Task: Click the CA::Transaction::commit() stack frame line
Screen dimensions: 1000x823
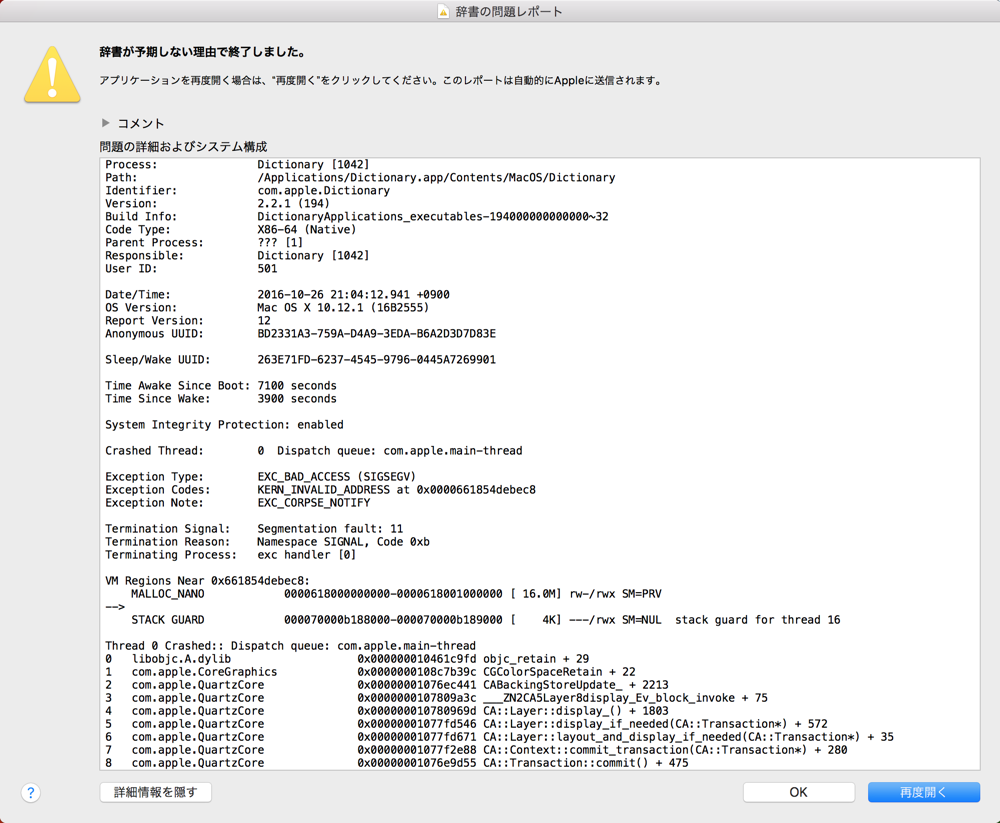Action: tap(585, 763)
